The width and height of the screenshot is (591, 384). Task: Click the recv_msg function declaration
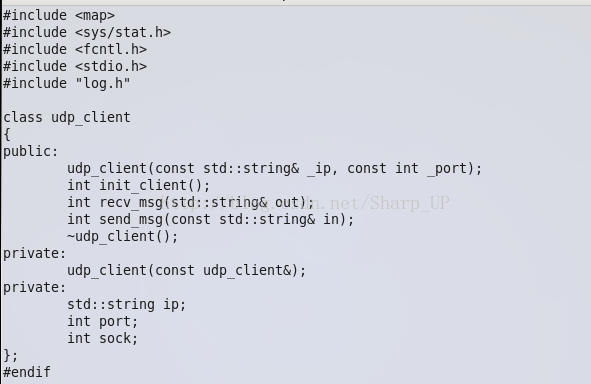(190, 202)
